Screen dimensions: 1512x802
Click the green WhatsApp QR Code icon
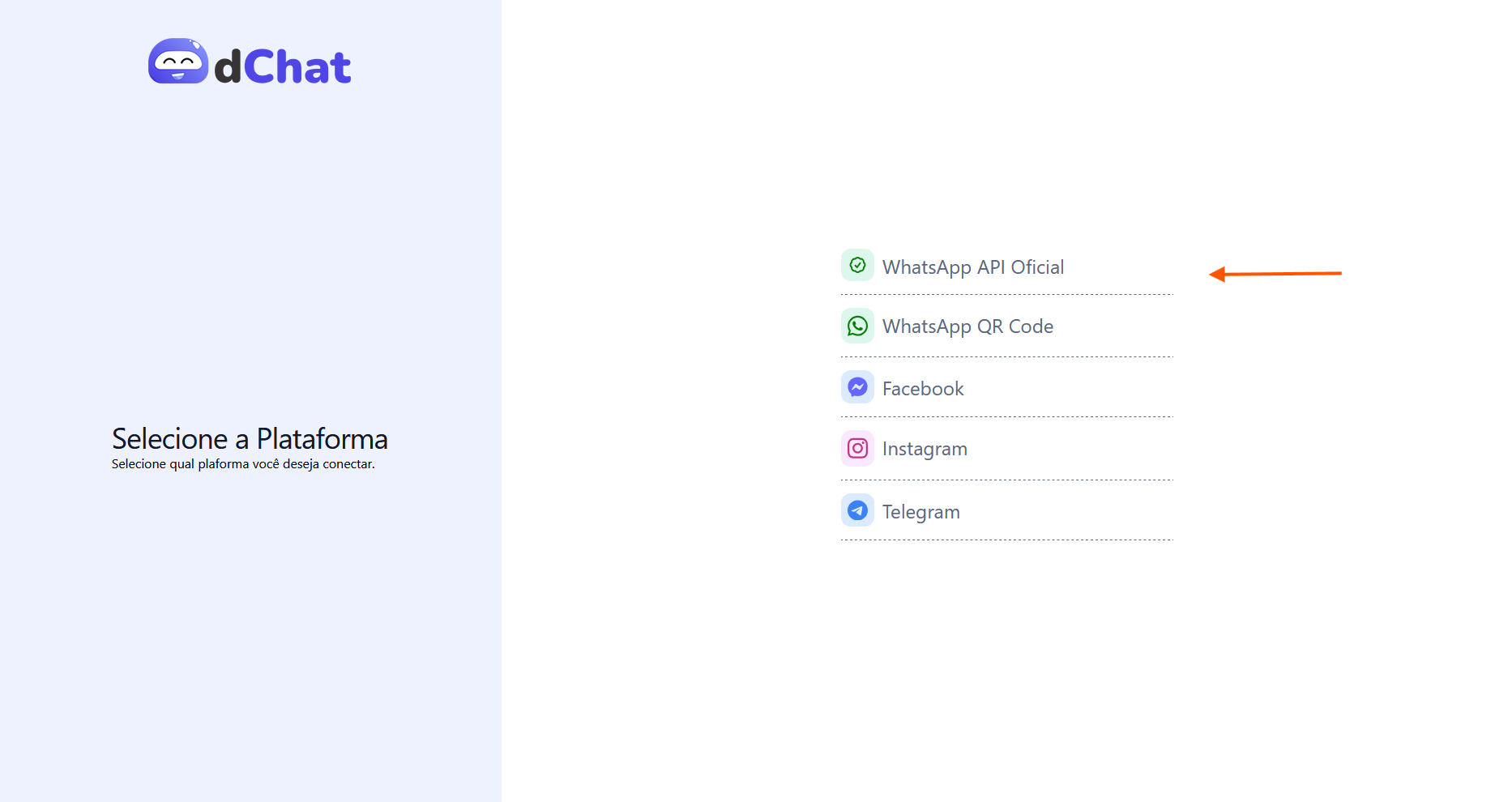tap(857, 326)
